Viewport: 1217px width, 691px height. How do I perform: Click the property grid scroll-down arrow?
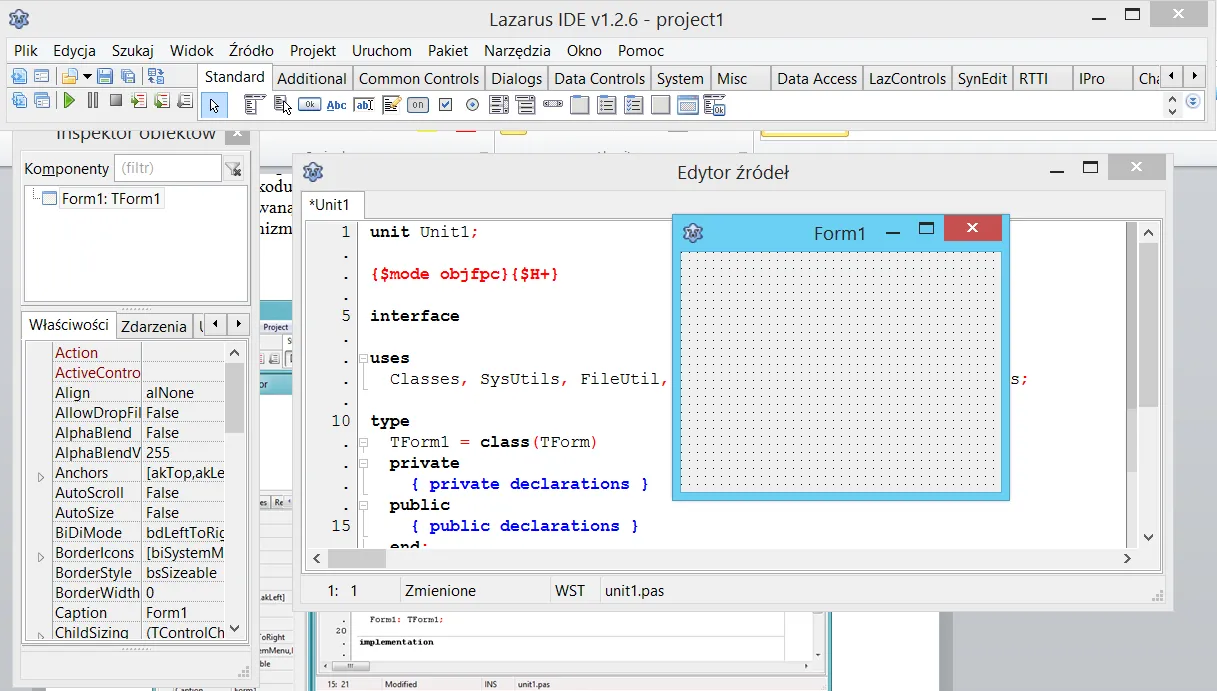point(235,629)
